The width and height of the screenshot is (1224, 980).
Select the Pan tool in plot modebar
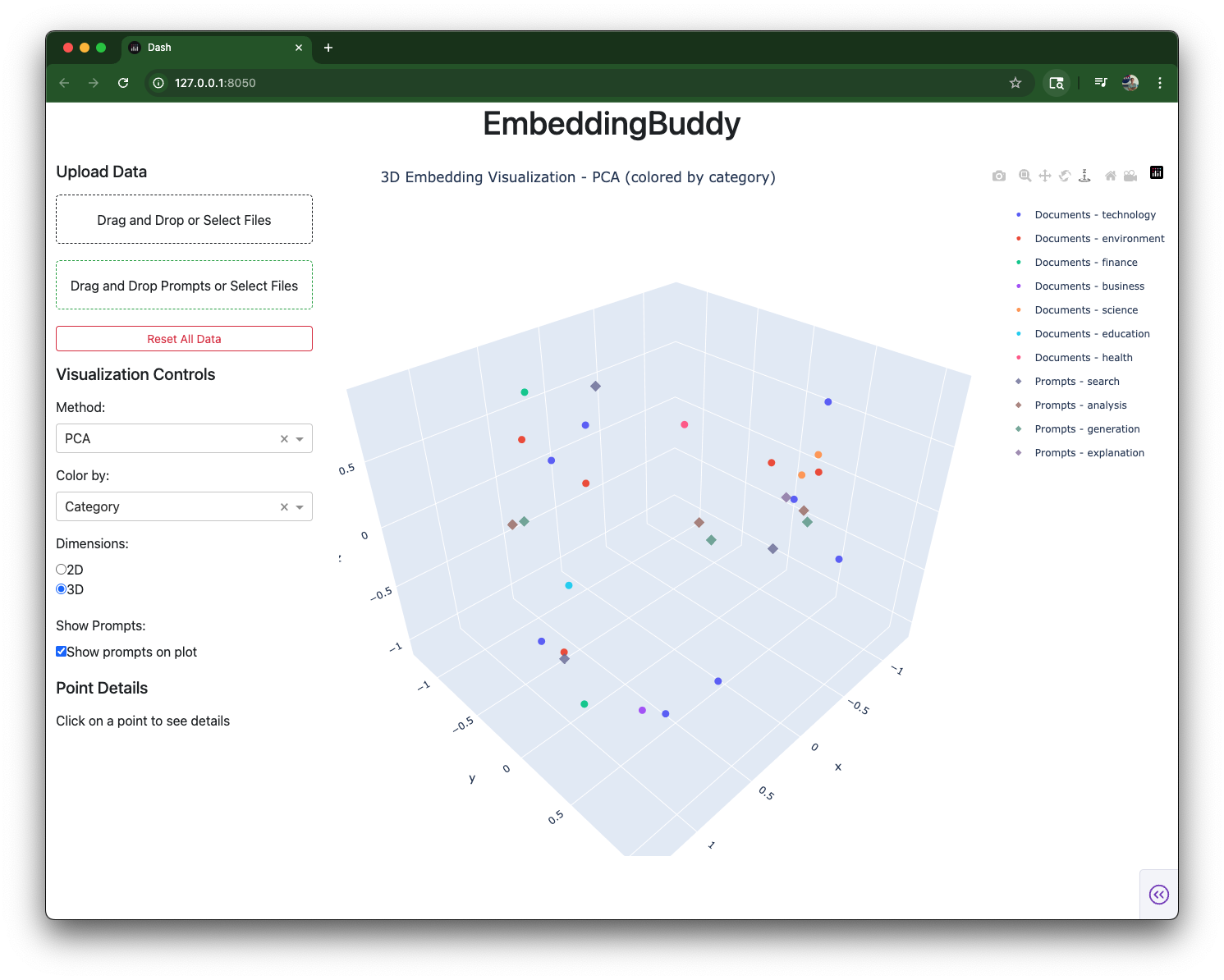click(x=1045, y=176)
